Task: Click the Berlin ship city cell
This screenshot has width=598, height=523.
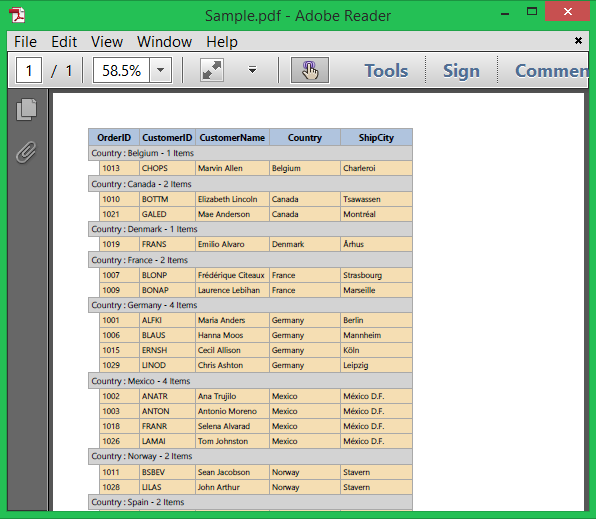Action: tap(376, 320)
